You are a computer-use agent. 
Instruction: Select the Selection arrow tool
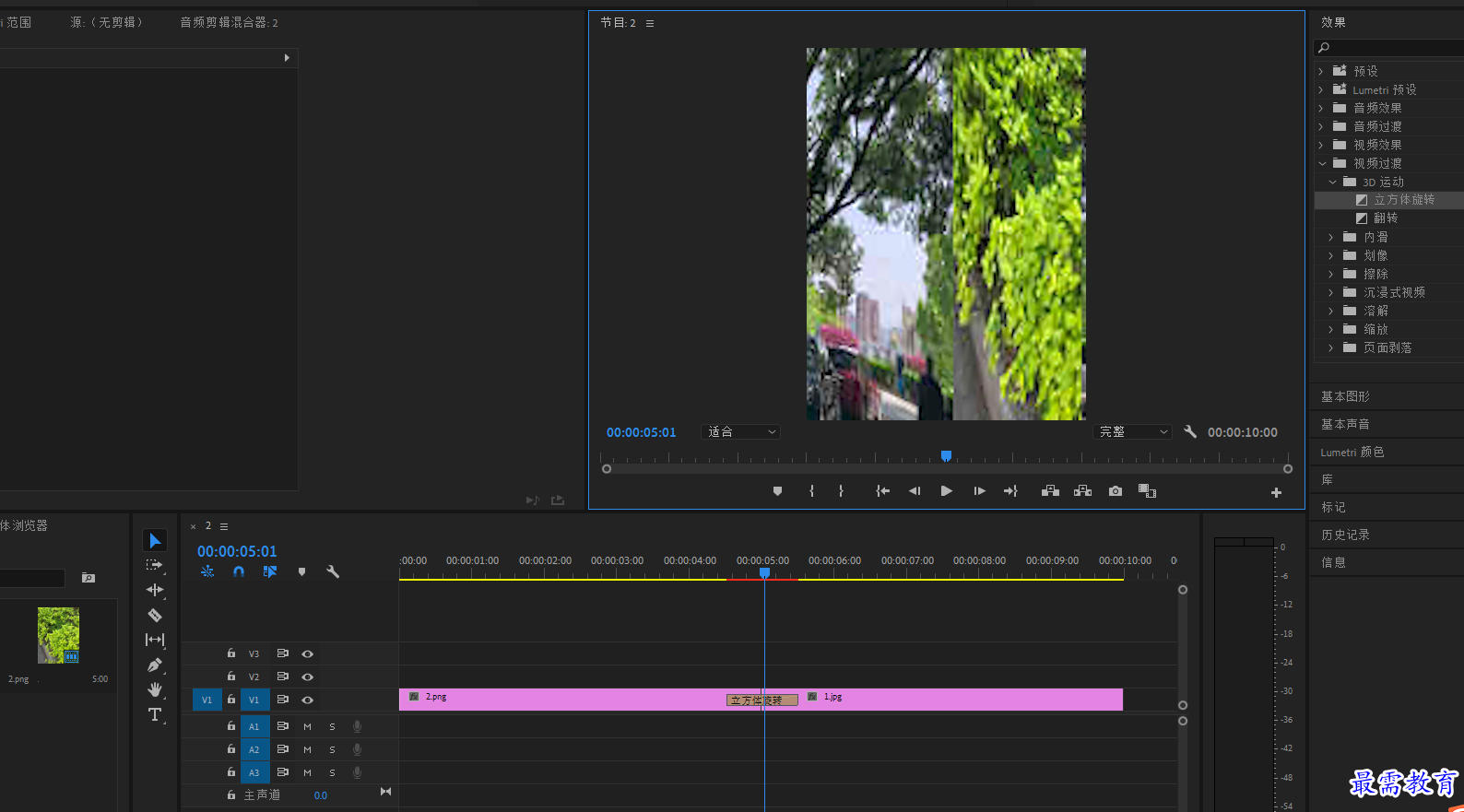155,541
